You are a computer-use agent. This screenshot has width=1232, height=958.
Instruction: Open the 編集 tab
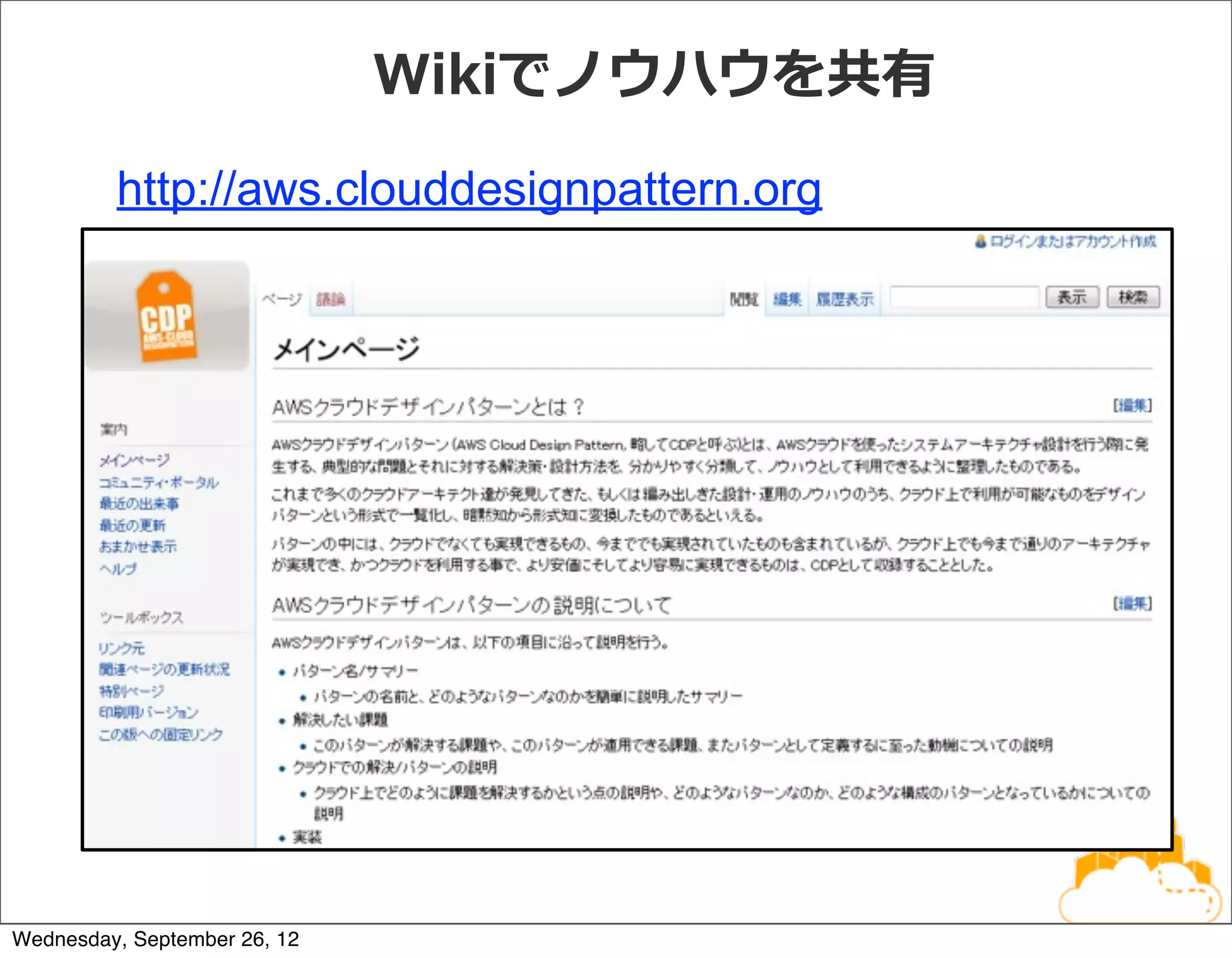click(x=787, y=299)
